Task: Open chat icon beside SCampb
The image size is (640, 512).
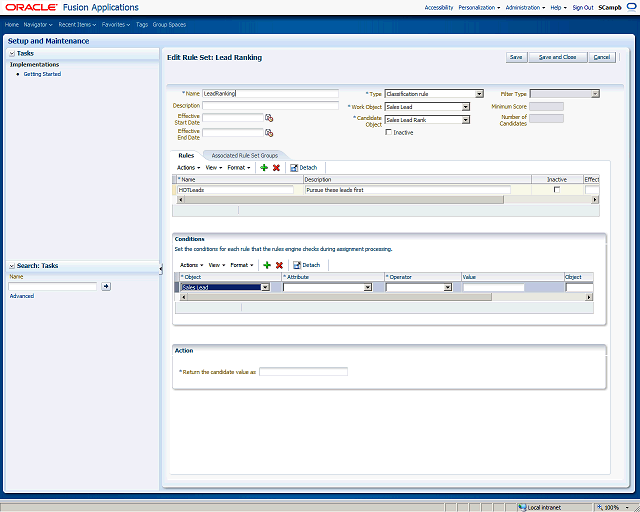Action: coord(631,7)
